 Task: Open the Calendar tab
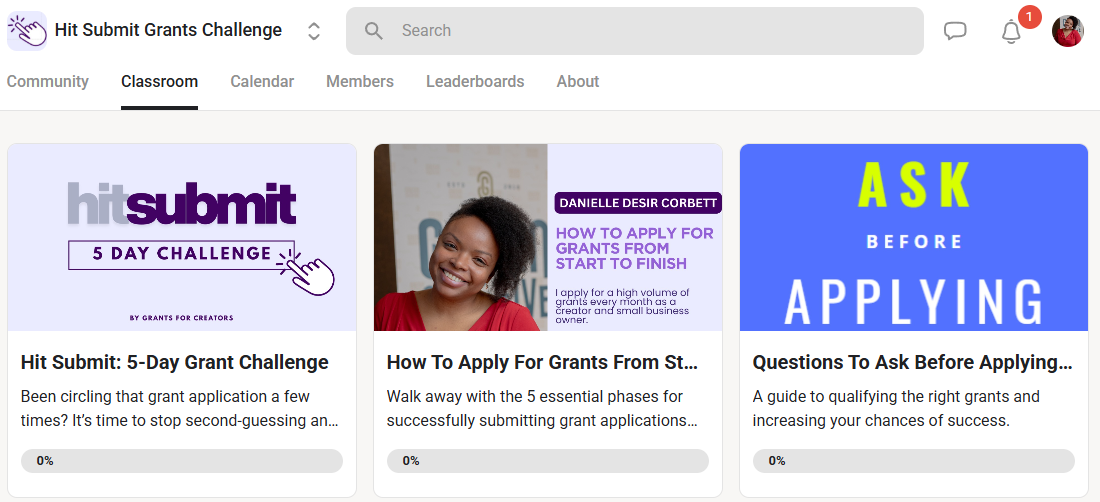click(x=262, y=81)
